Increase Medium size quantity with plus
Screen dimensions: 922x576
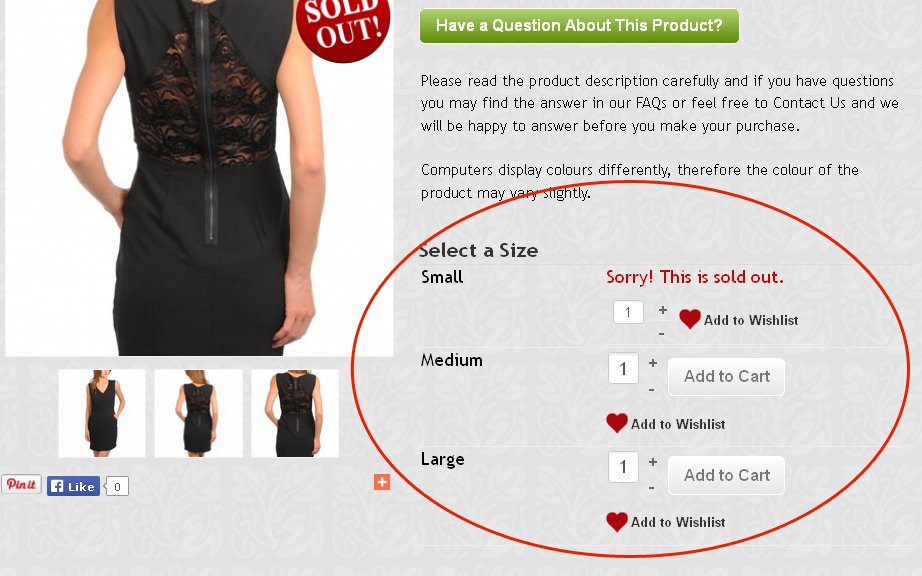click(x=653, y=363)
